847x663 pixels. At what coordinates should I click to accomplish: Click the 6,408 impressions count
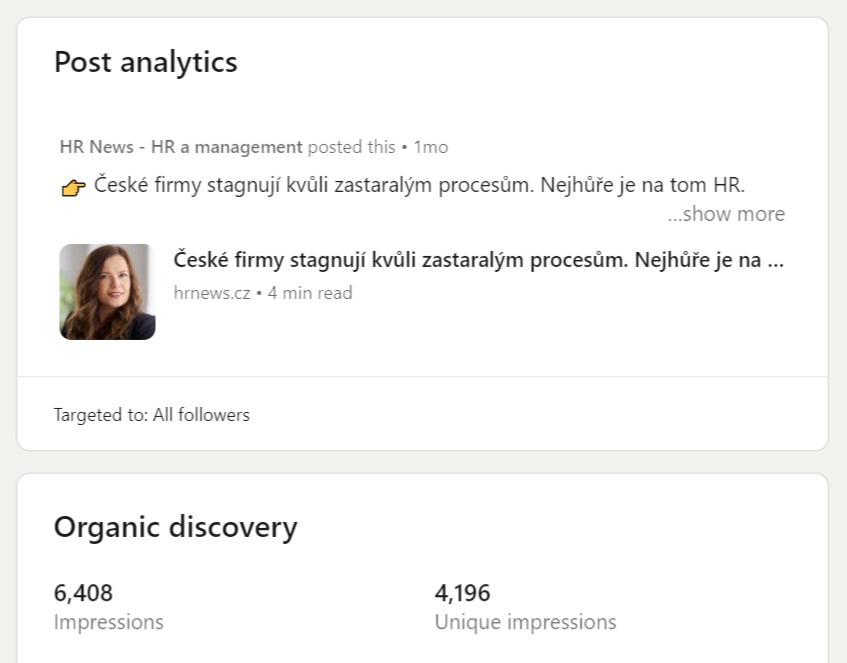pos(83,593)
